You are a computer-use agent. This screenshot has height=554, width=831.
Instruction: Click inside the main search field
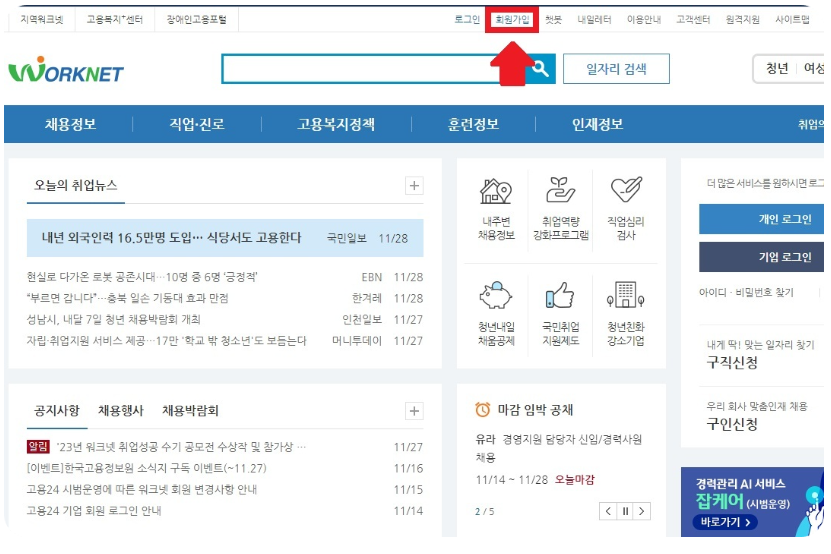[x=374, y=68]
